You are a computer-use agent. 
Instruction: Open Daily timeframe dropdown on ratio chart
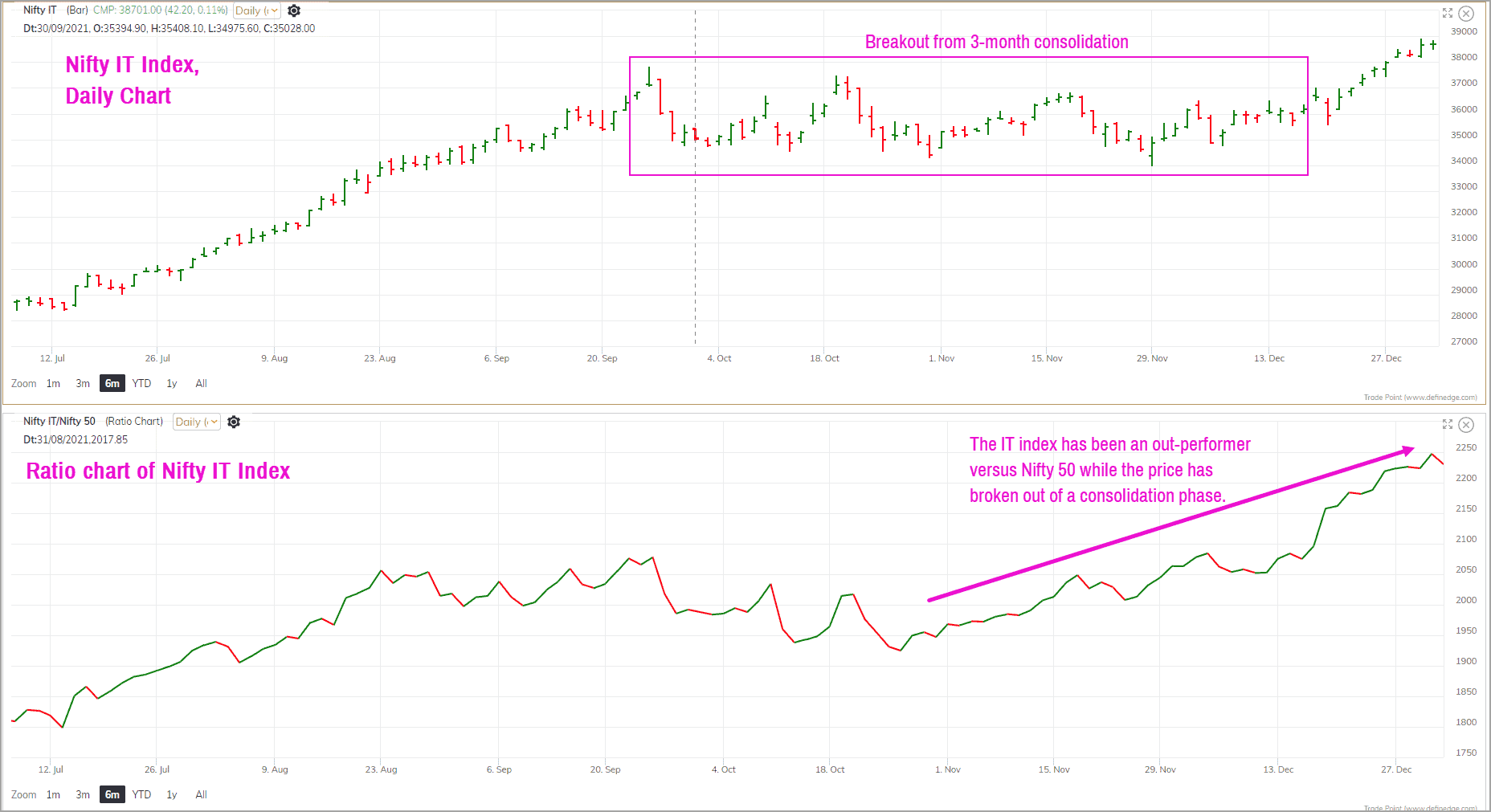197,422
